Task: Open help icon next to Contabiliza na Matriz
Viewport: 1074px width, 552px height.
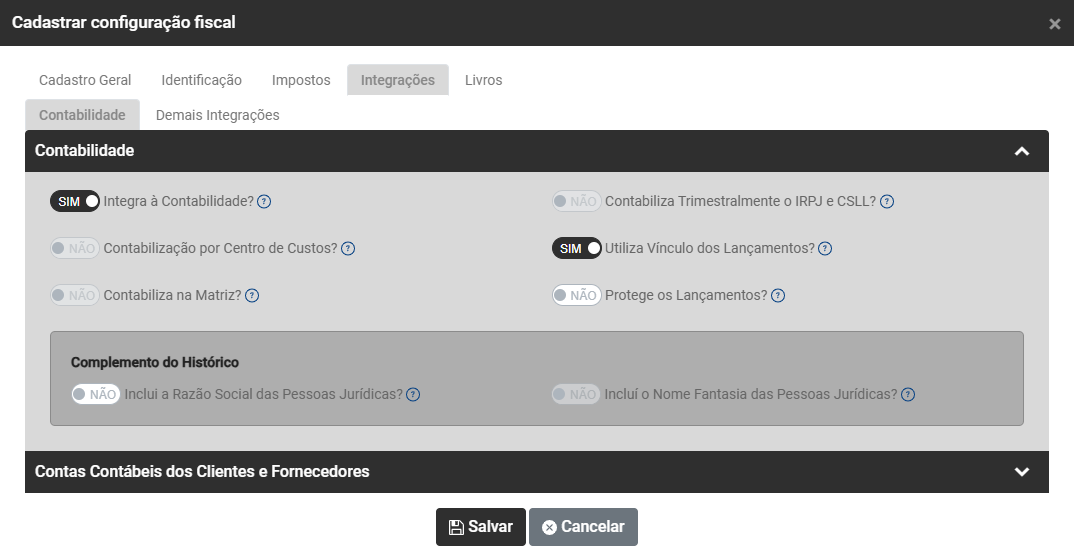Action: (x=252, y=295)
